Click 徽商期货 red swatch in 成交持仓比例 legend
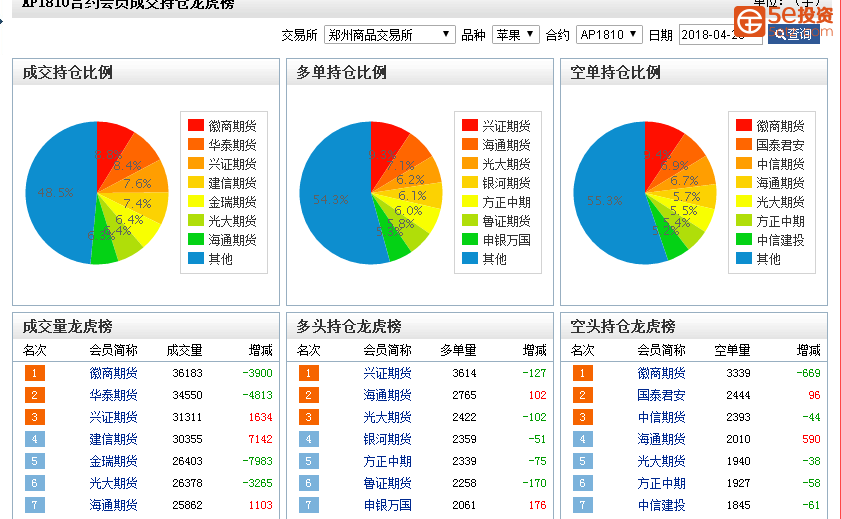 (x=196, y=125)
